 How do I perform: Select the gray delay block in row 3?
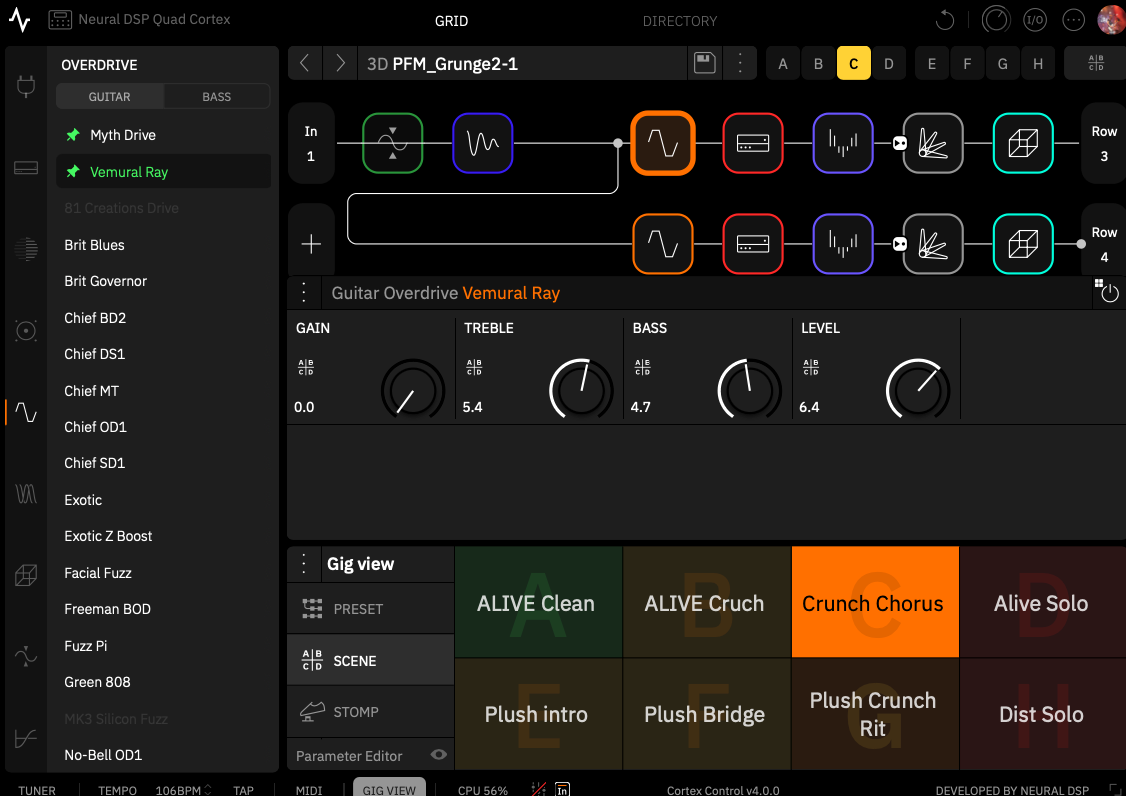933,143
